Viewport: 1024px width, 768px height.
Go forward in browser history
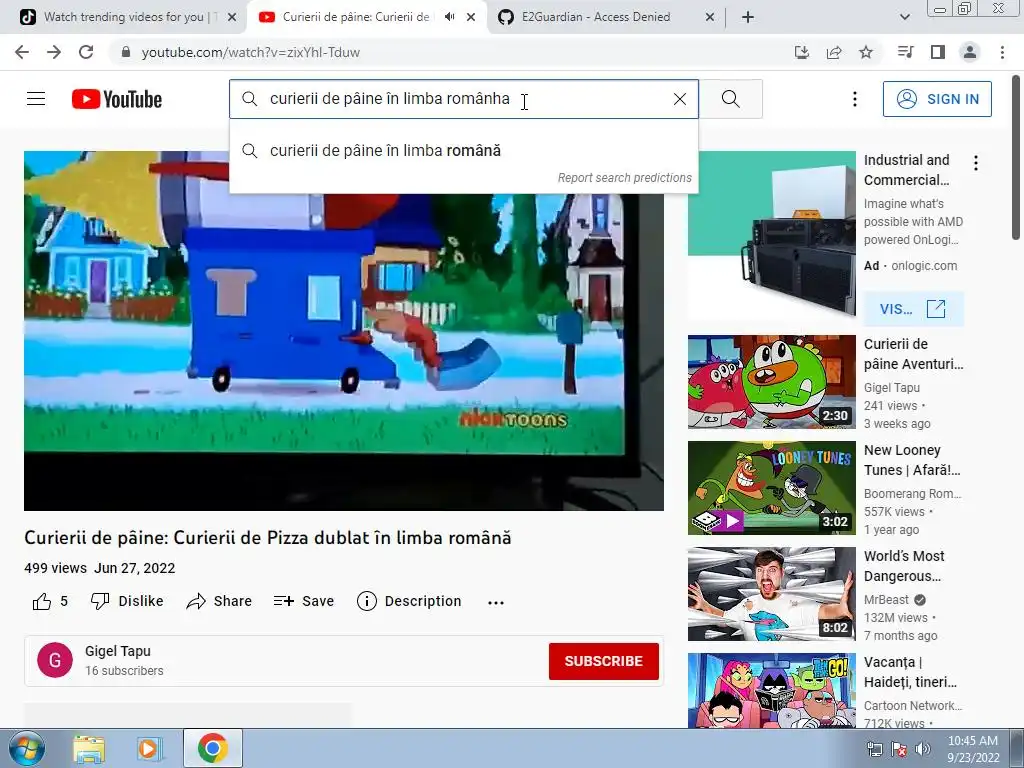[x=54, y=52]
